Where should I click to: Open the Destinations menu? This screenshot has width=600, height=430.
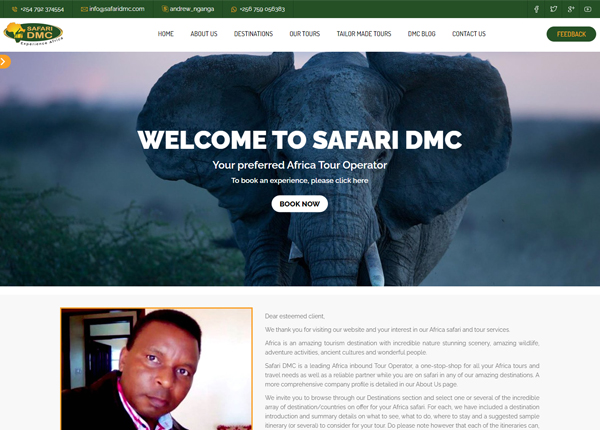(253, 34)
